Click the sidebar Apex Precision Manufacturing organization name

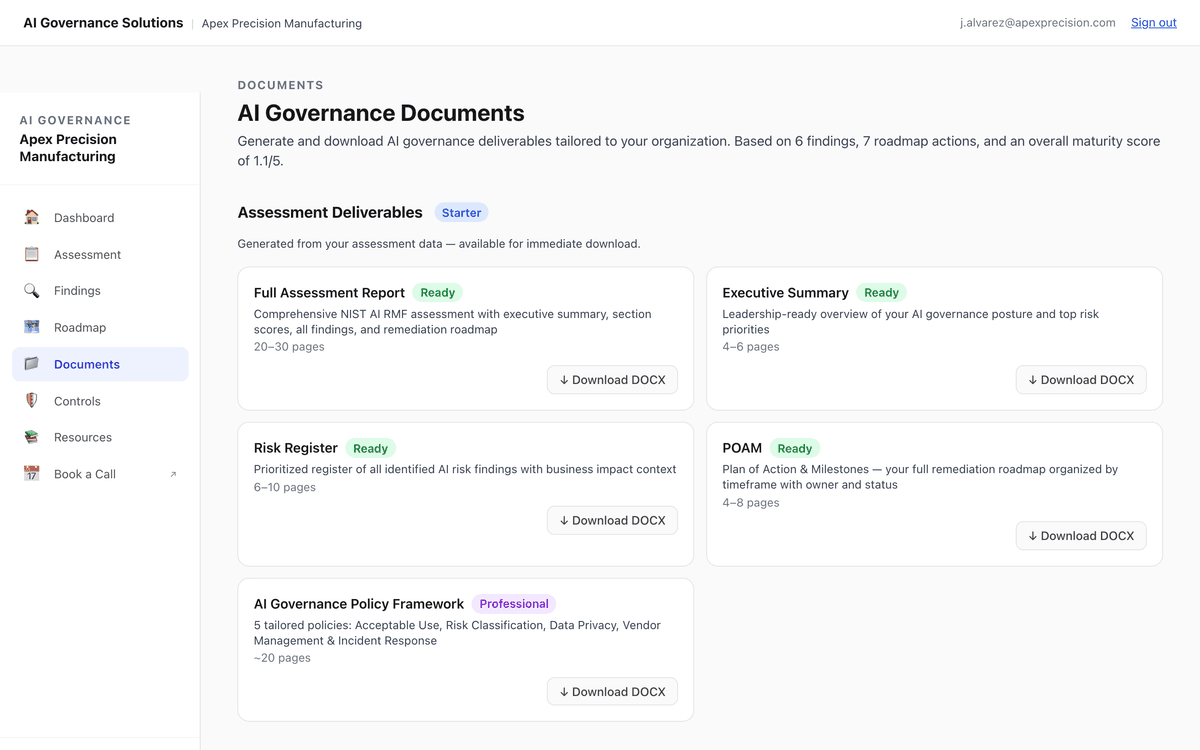point(68,148)
